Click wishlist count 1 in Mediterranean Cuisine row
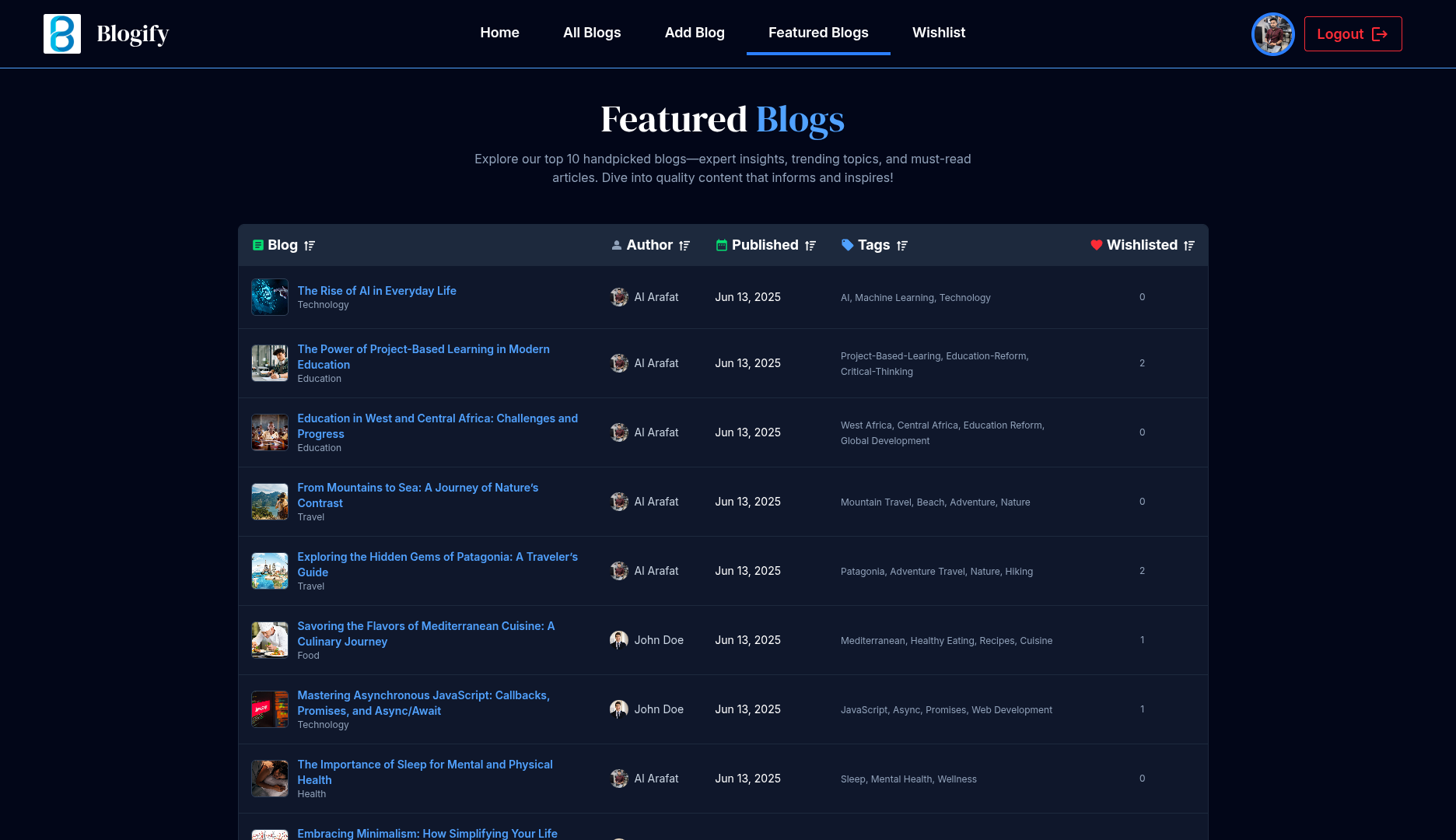 click(1142, 640)
